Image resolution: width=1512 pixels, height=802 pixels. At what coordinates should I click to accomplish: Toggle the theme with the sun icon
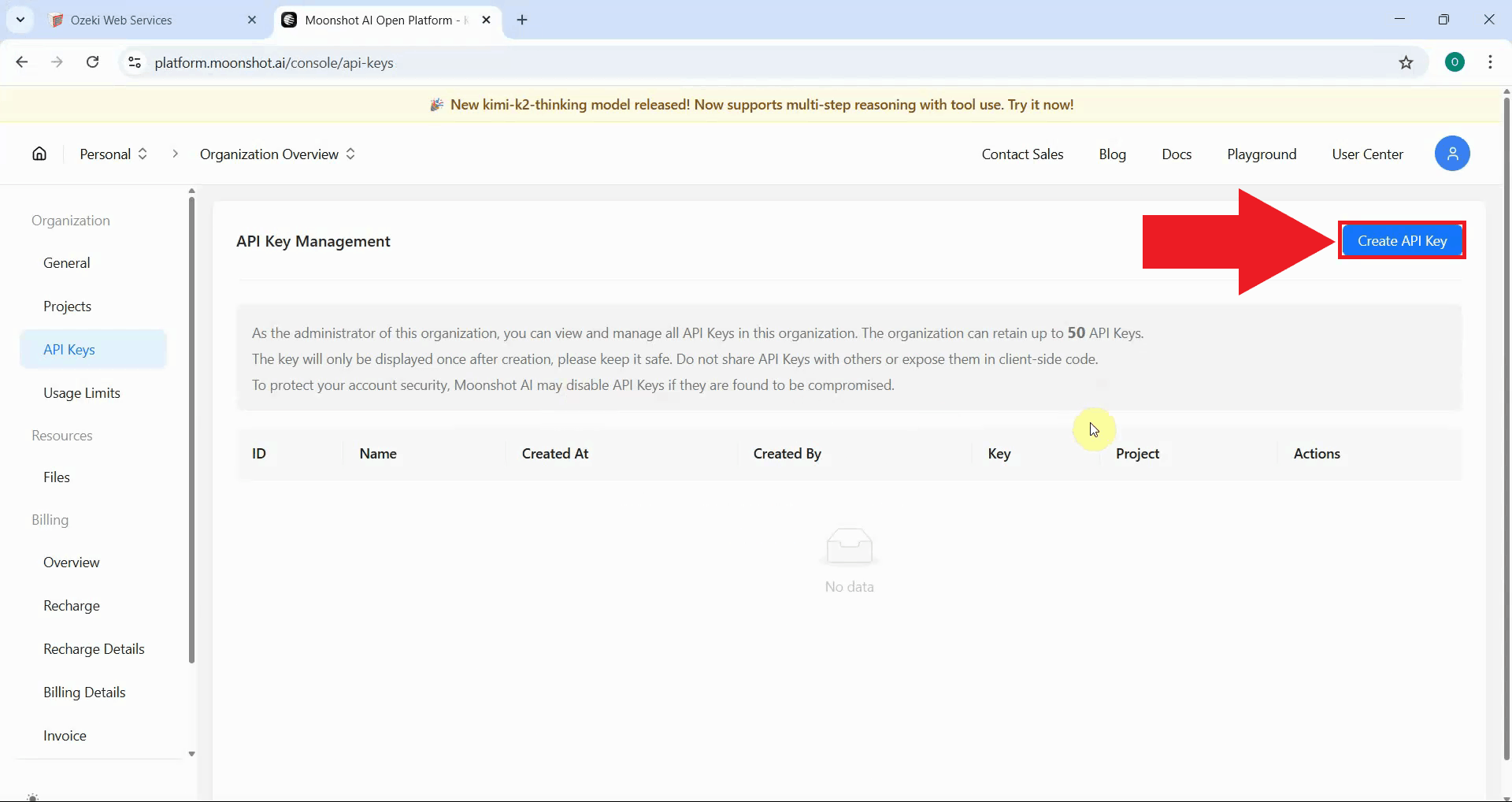pyautogui.click(x=33, y=796)
